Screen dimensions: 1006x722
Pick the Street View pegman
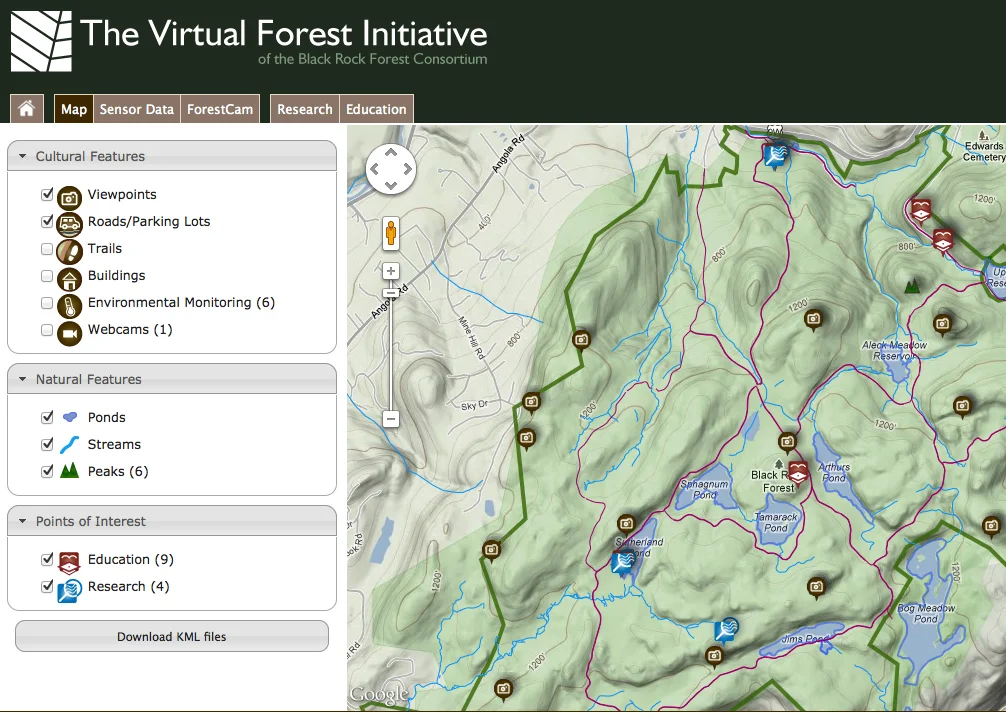point(391,233)
